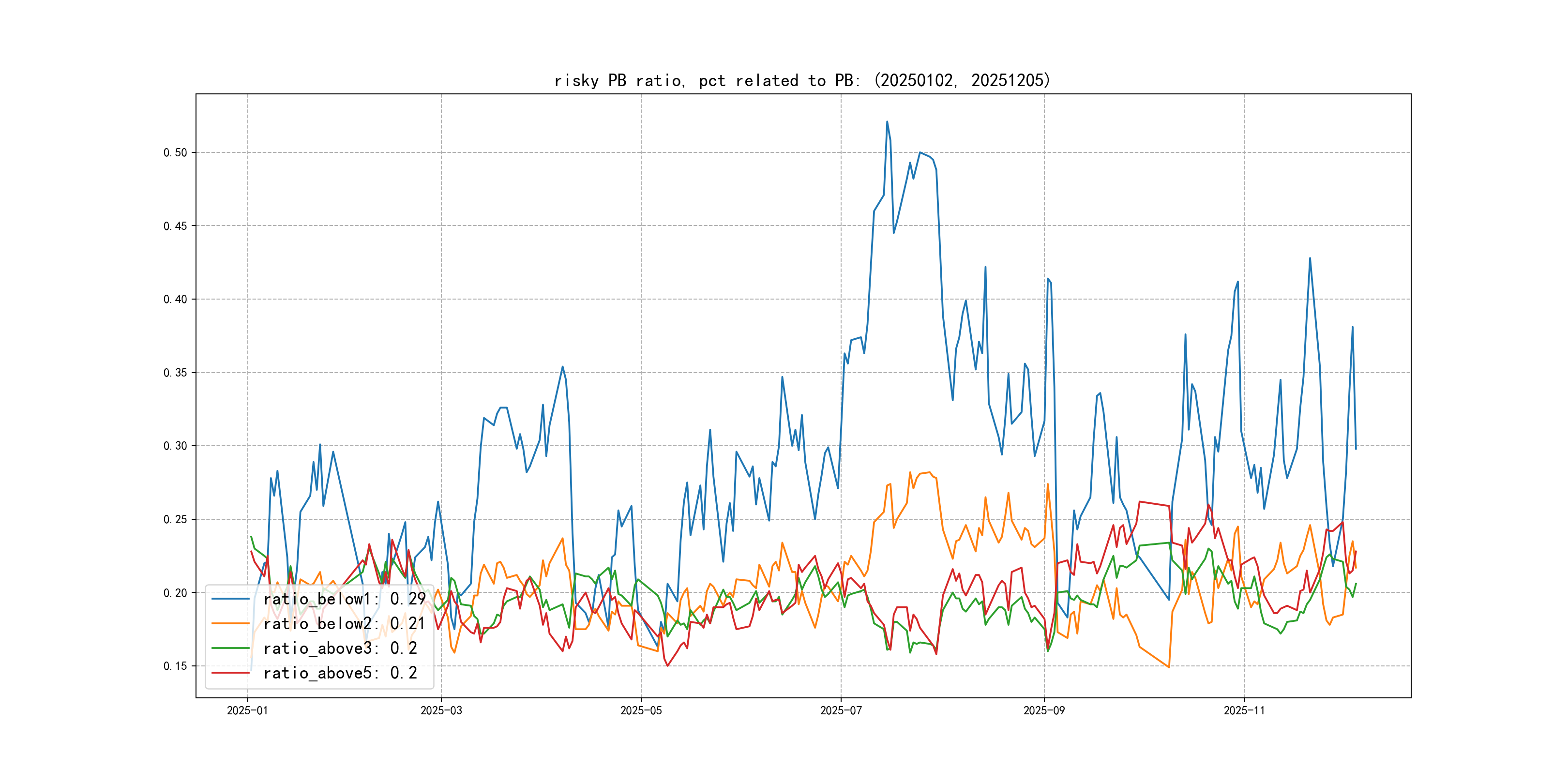This screenshot has width=1568, height=784.
Task: Click the 2025-03 x-axis tick label
Action: tap(441, 710)
